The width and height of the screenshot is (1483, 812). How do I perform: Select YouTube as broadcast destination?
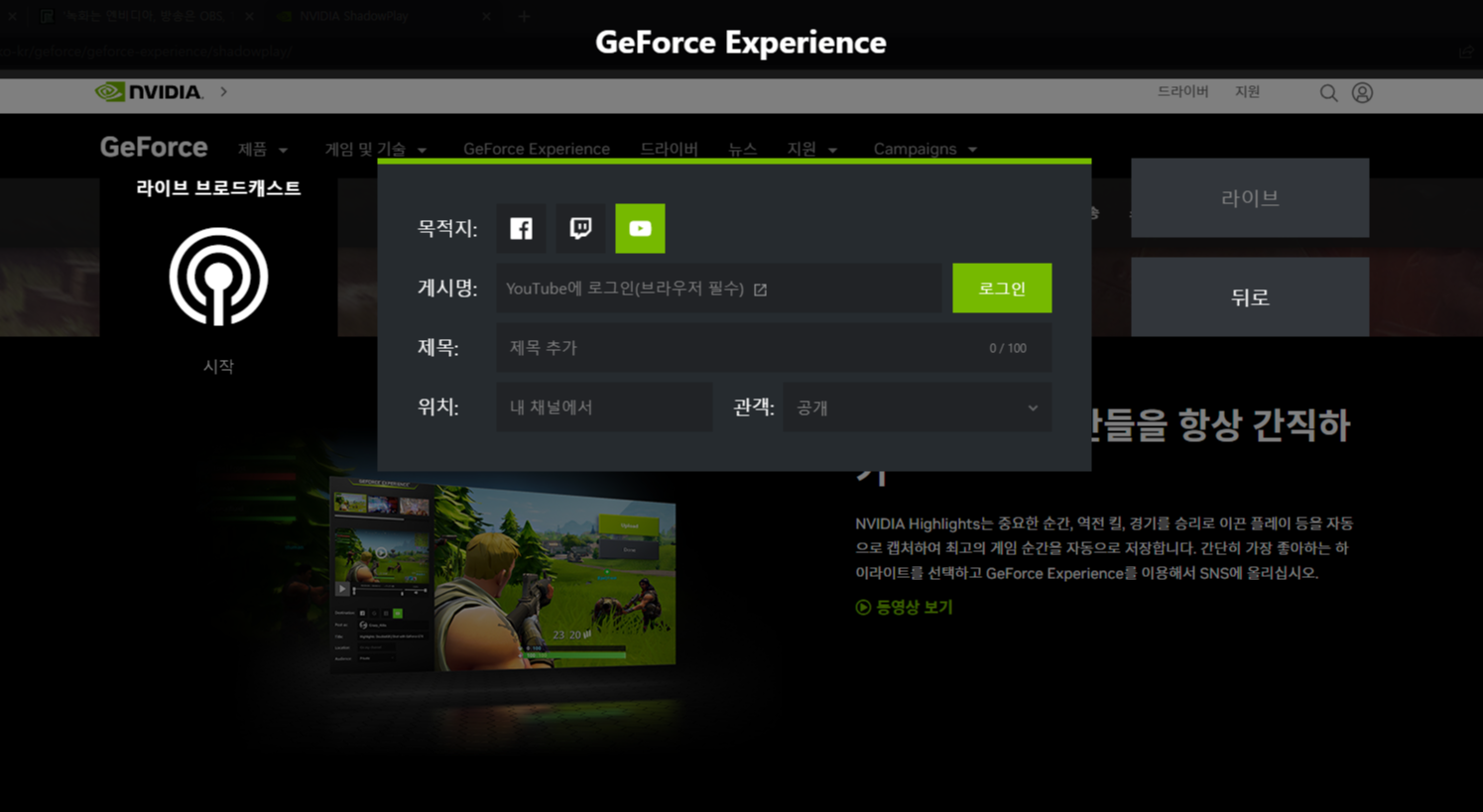coord(640,228)
